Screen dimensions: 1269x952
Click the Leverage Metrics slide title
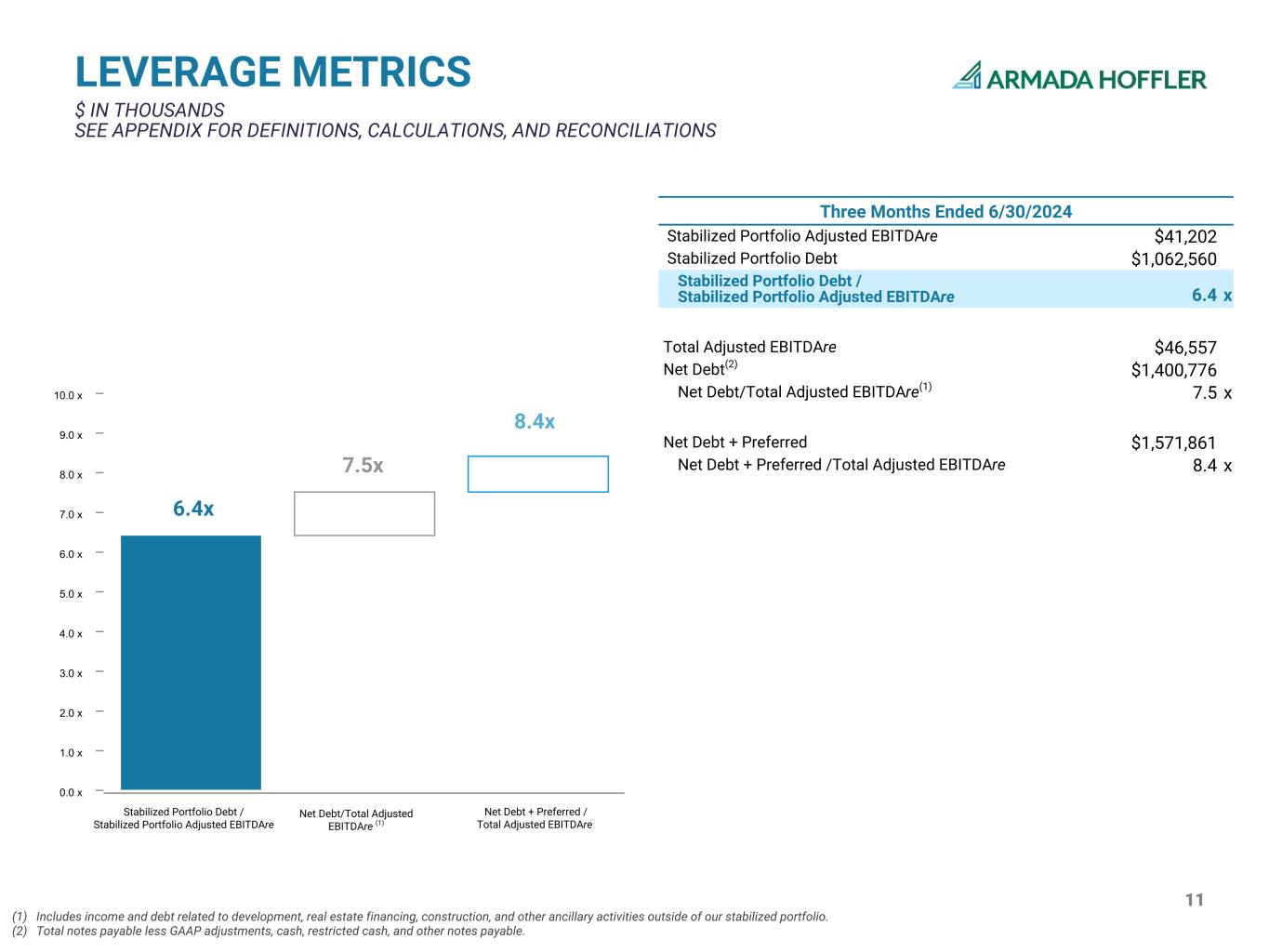pos(272,73)
